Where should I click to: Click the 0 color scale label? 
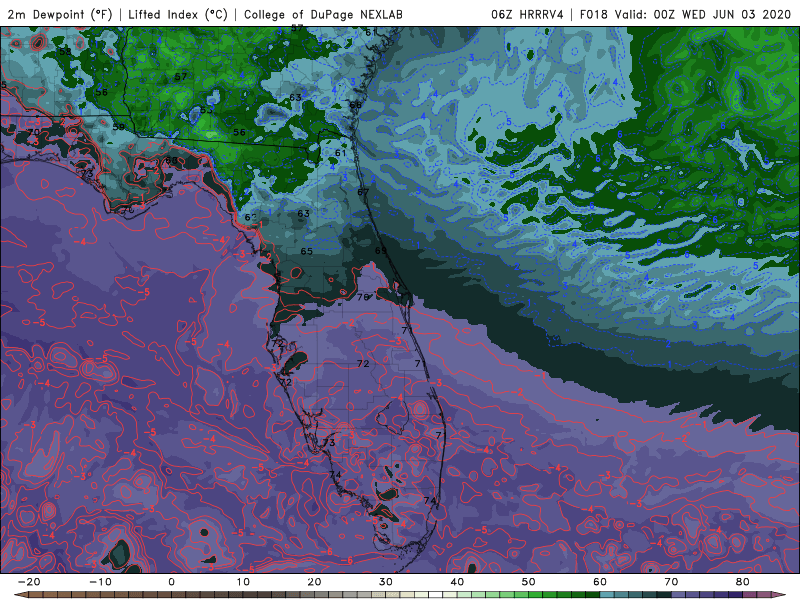point(171,582)
